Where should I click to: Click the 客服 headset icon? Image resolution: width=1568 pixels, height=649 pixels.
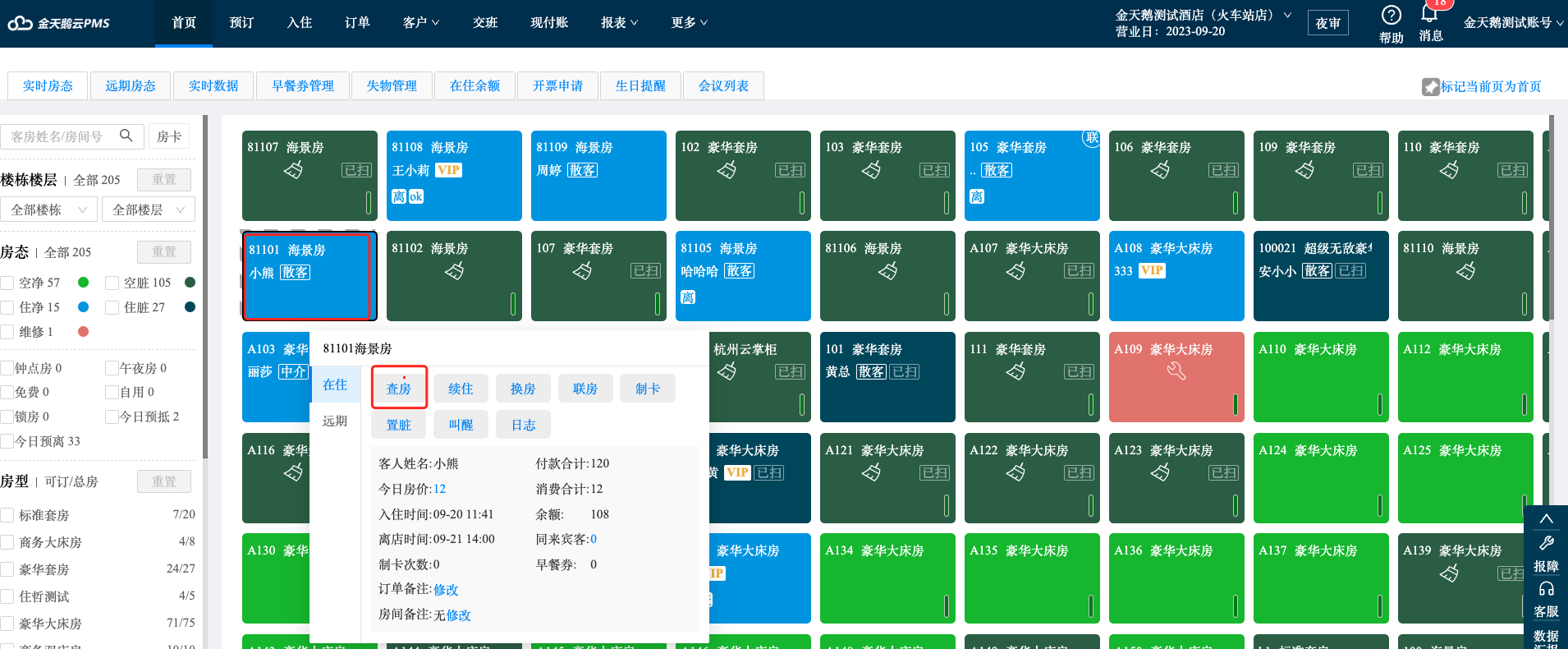(1546, 589)
